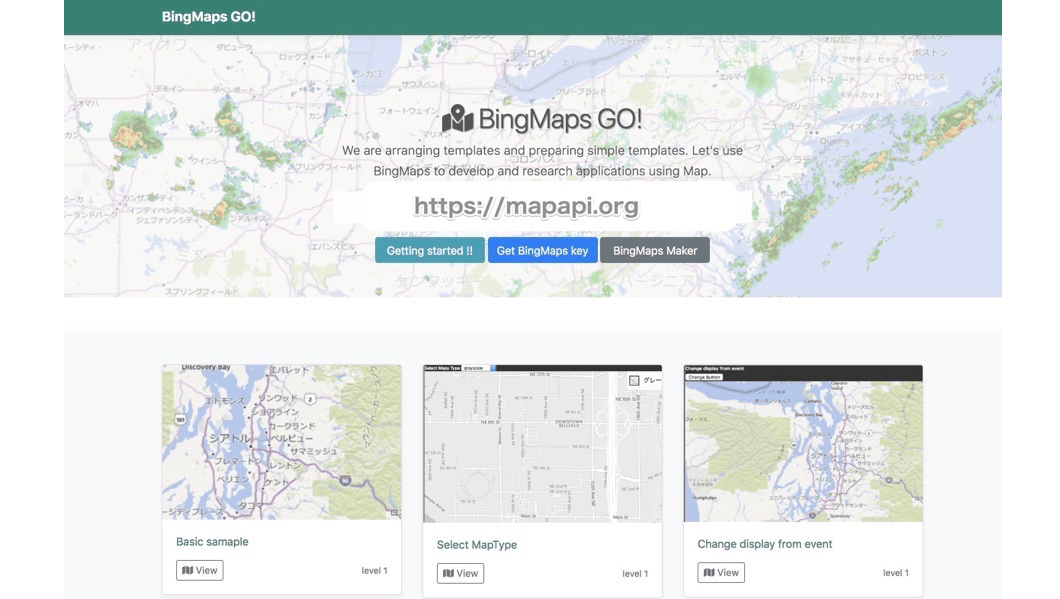This screenshot has height=599, width=1060.
Task: Click the map pin logo beside the BingMaps GO! heading
Action: (458, 119)
